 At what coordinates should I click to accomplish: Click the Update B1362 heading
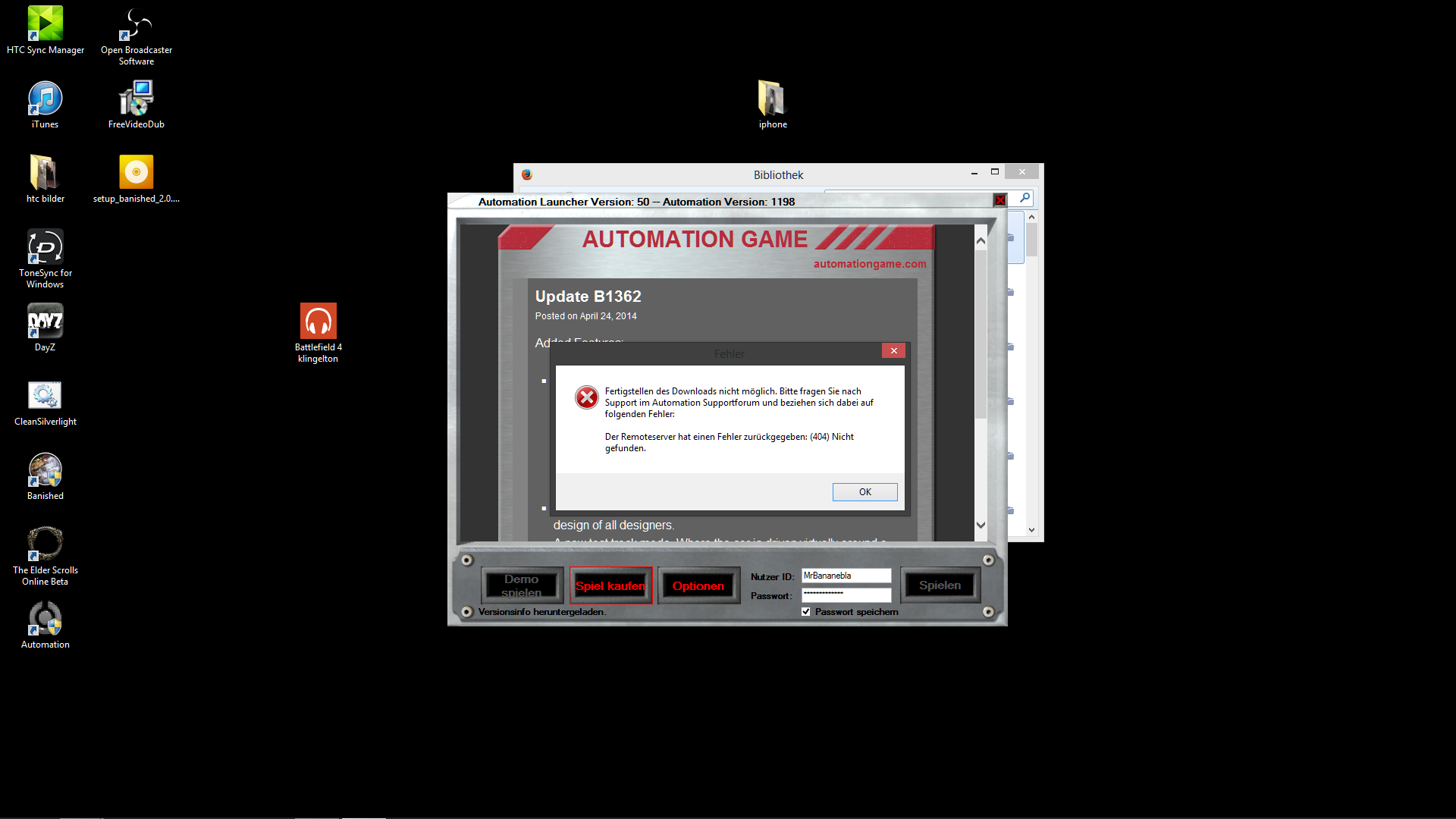coord(588,297)
